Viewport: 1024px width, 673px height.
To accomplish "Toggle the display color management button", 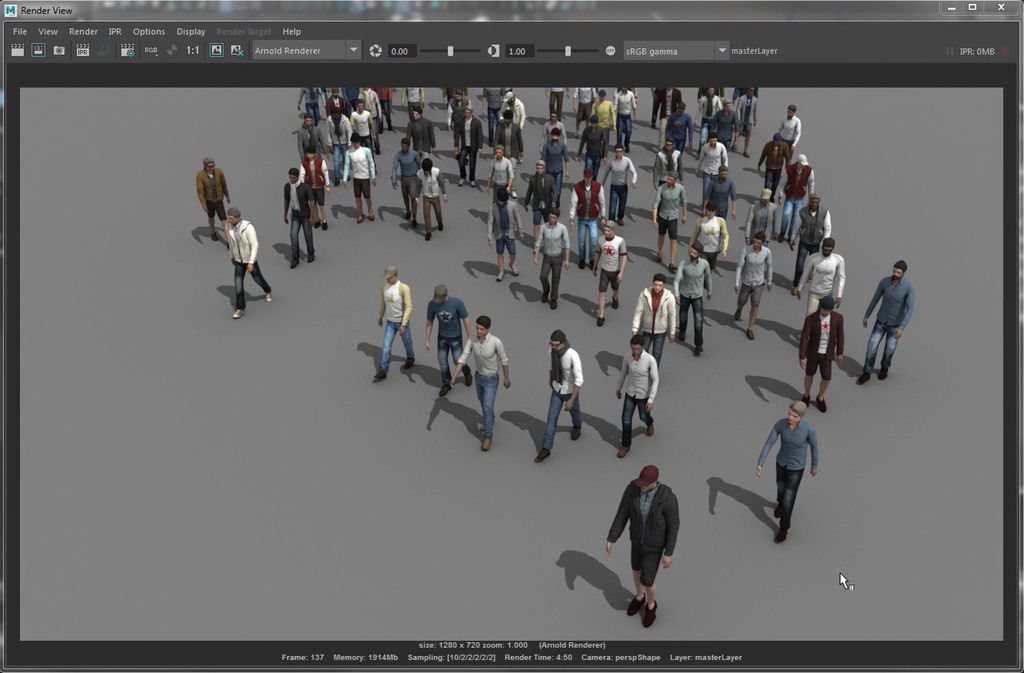I will tap(610, 50).
